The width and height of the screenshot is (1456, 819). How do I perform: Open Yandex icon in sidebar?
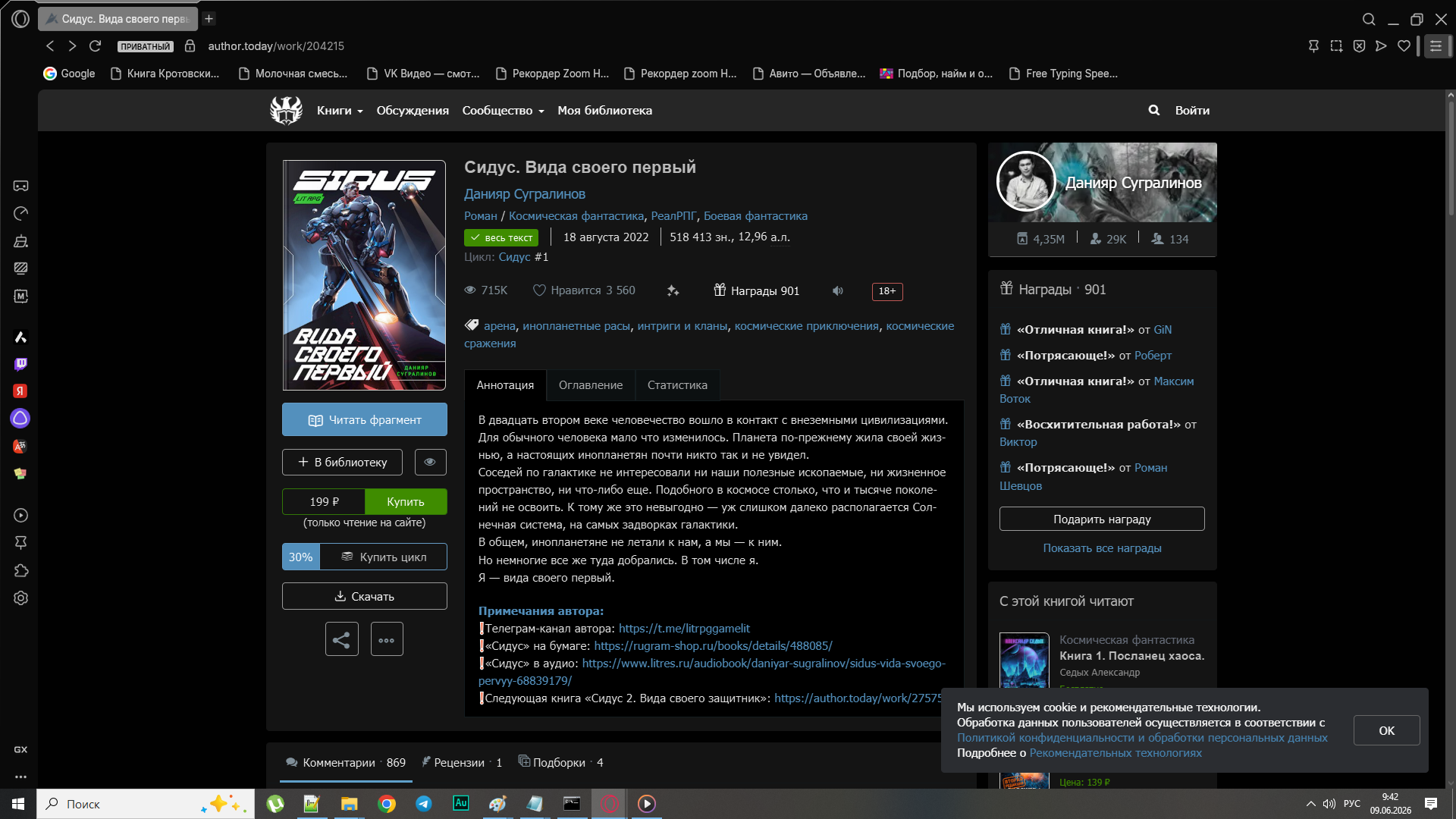coord(20,391)
